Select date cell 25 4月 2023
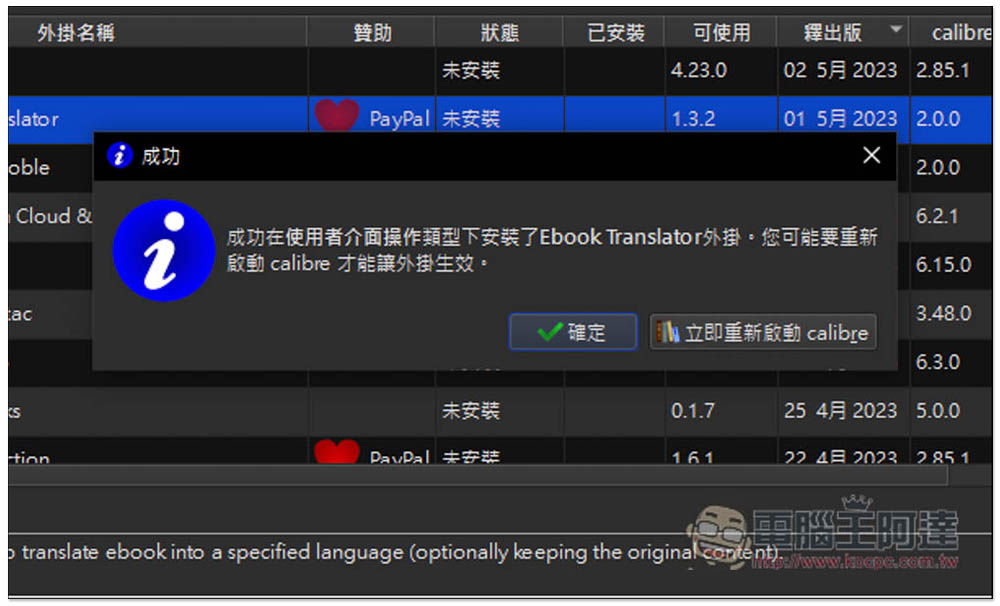1000x606 pixels. click(x=843, y=411)
